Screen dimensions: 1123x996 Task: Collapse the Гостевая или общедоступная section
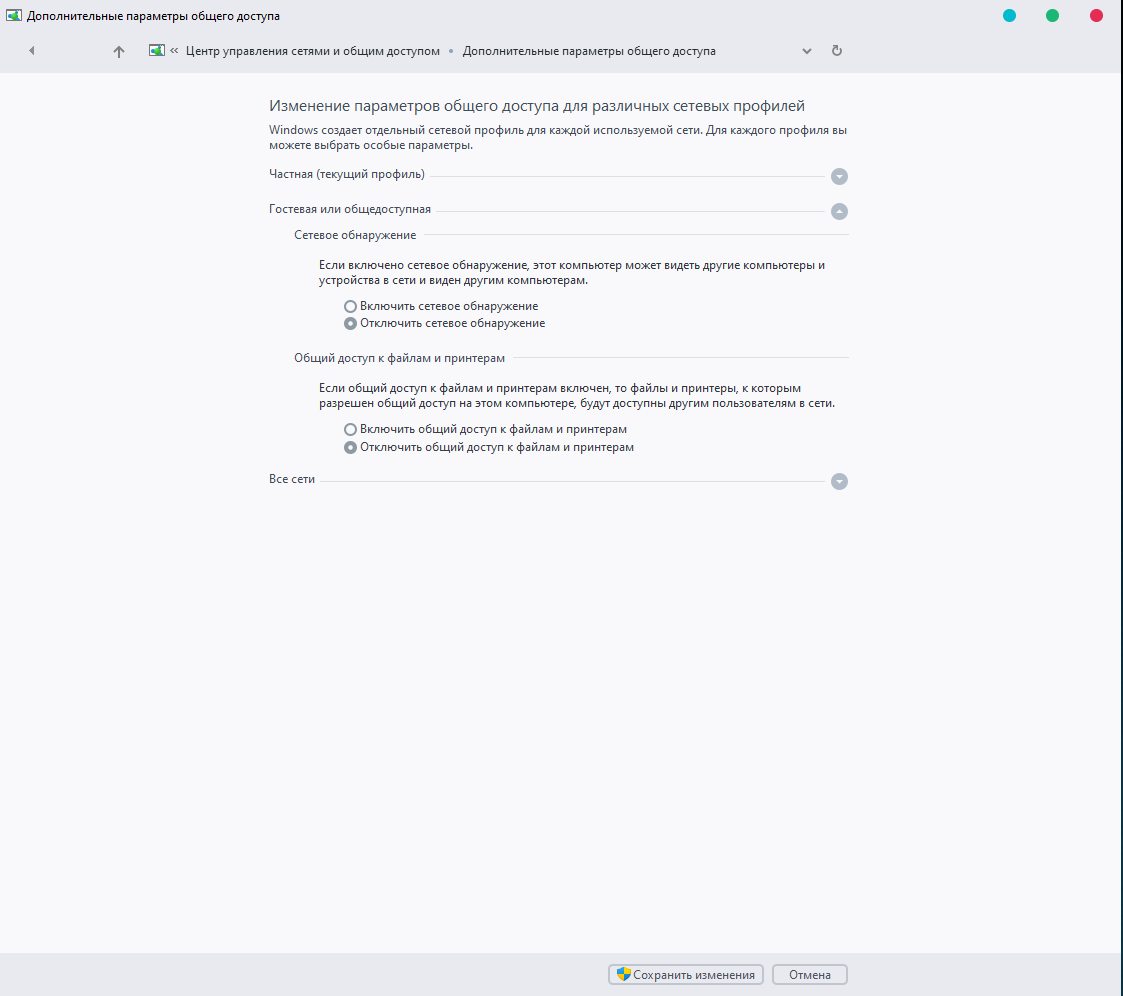(839, 211)
